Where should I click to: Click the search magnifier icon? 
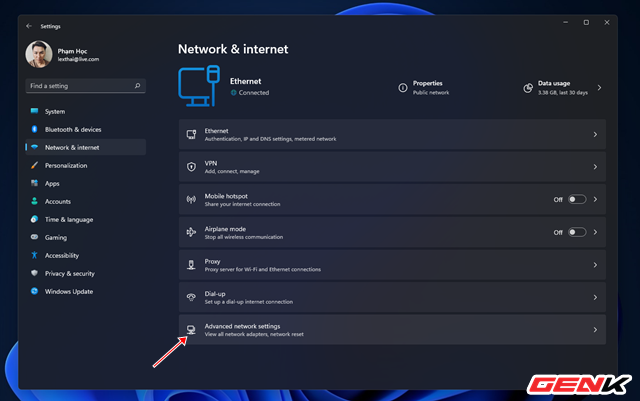(x=138, y=86)
